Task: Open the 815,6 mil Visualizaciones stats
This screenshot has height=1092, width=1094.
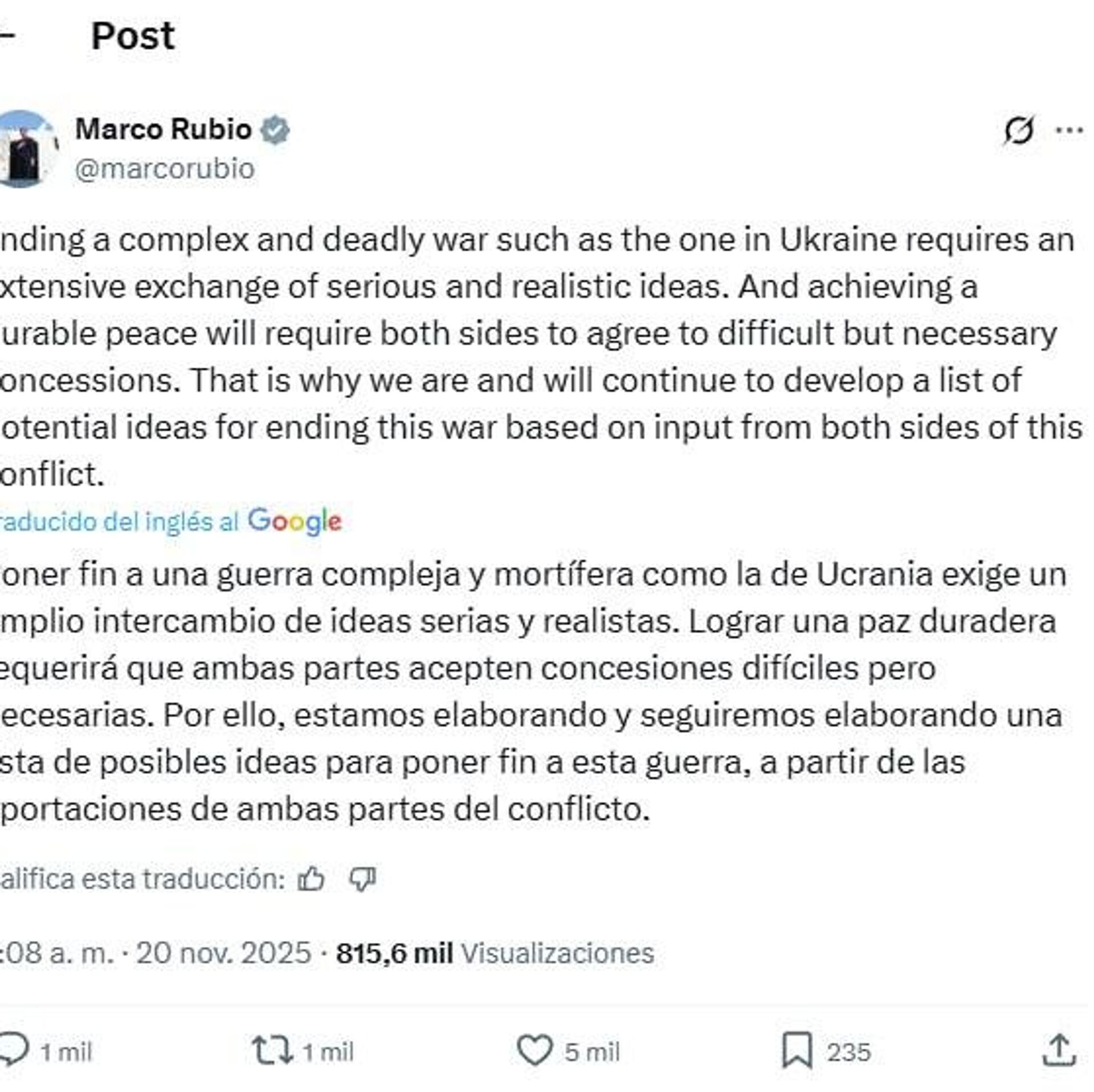Action: [495, 953]
